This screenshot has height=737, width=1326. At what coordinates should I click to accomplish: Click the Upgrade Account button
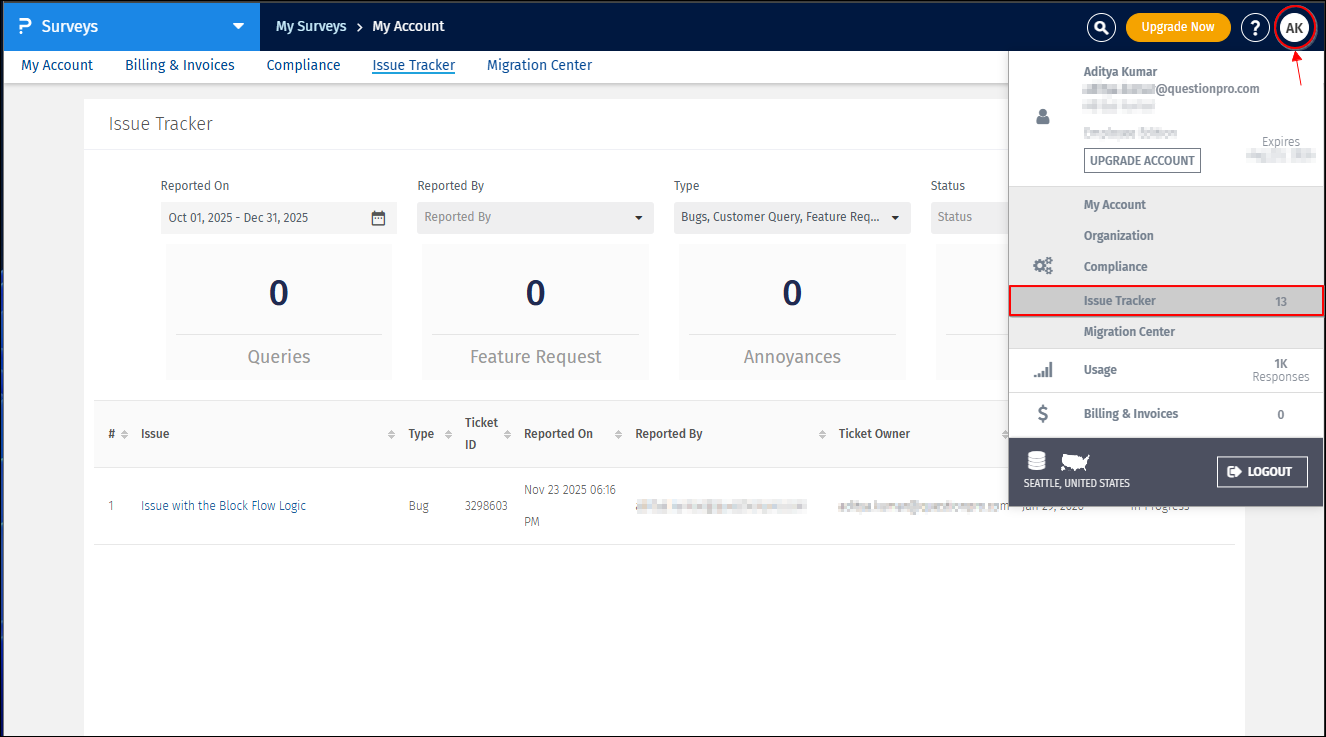(x=1142, y=160)
